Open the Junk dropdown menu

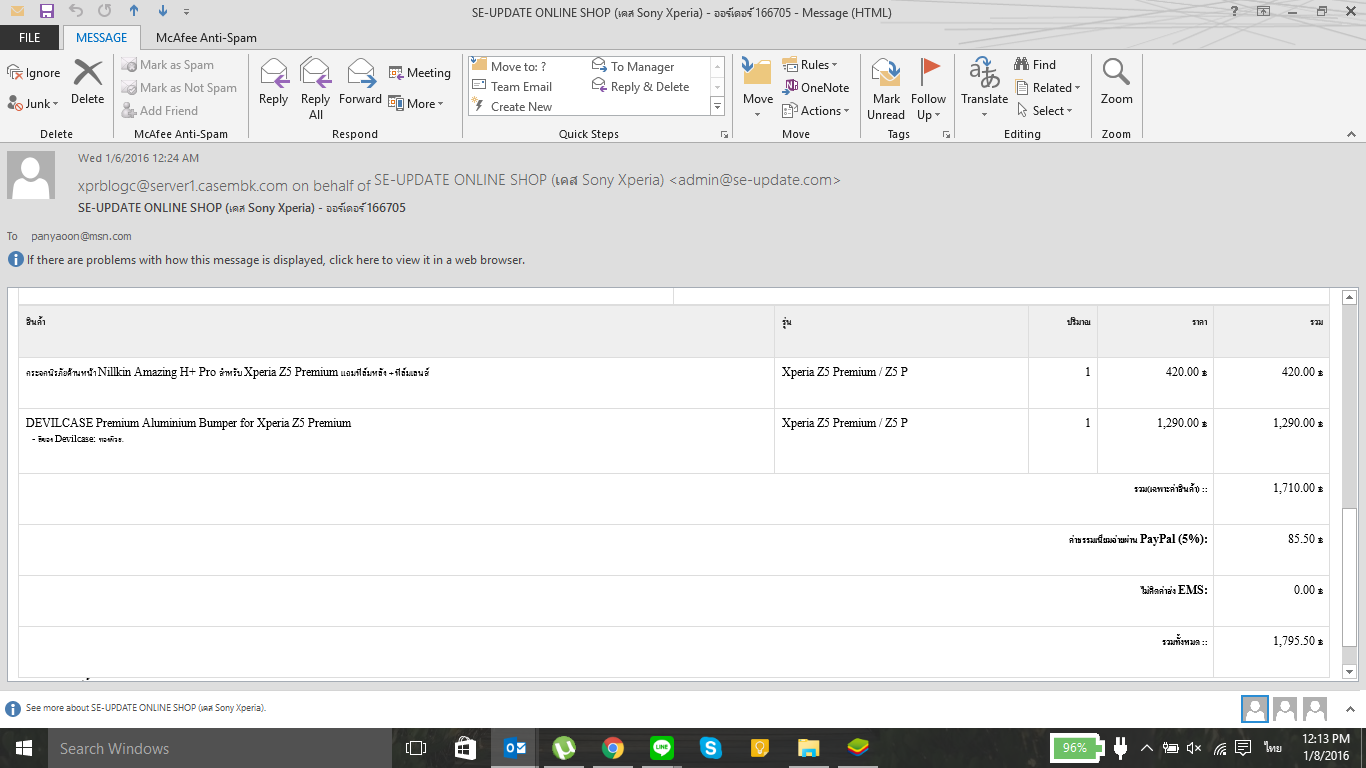click(34, 103)
